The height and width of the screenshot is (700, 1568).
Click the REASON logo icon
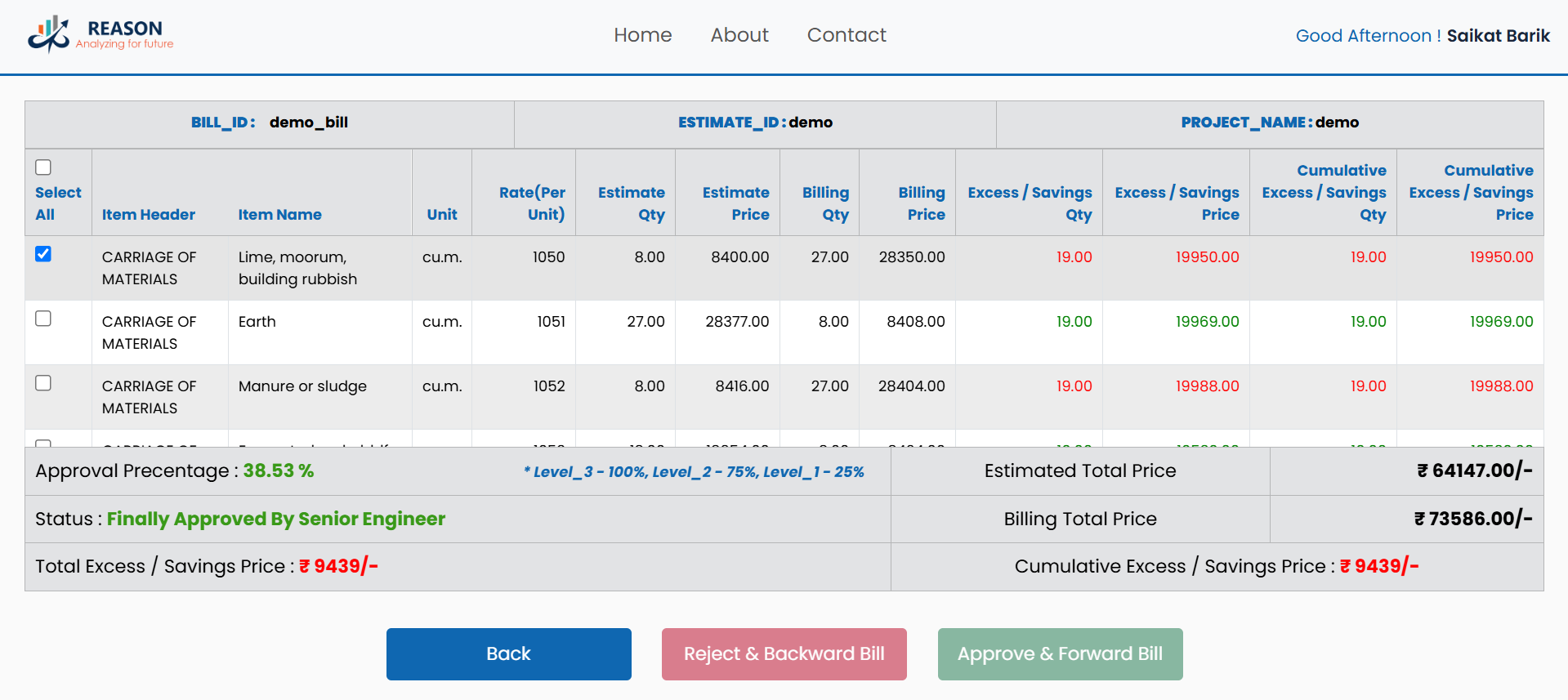point(48,34)
